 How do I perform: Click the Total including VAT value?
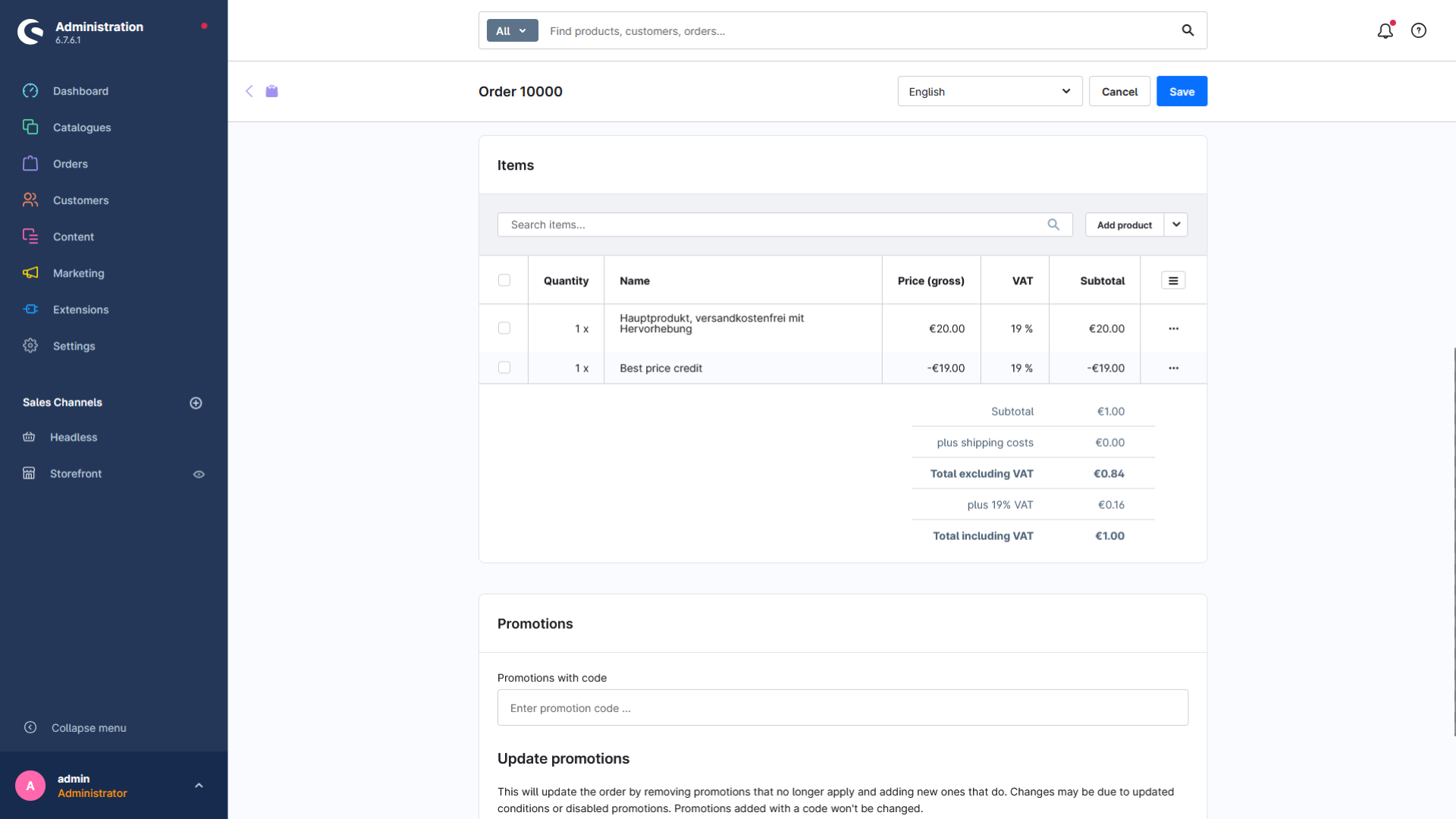tap(1109, 535)
